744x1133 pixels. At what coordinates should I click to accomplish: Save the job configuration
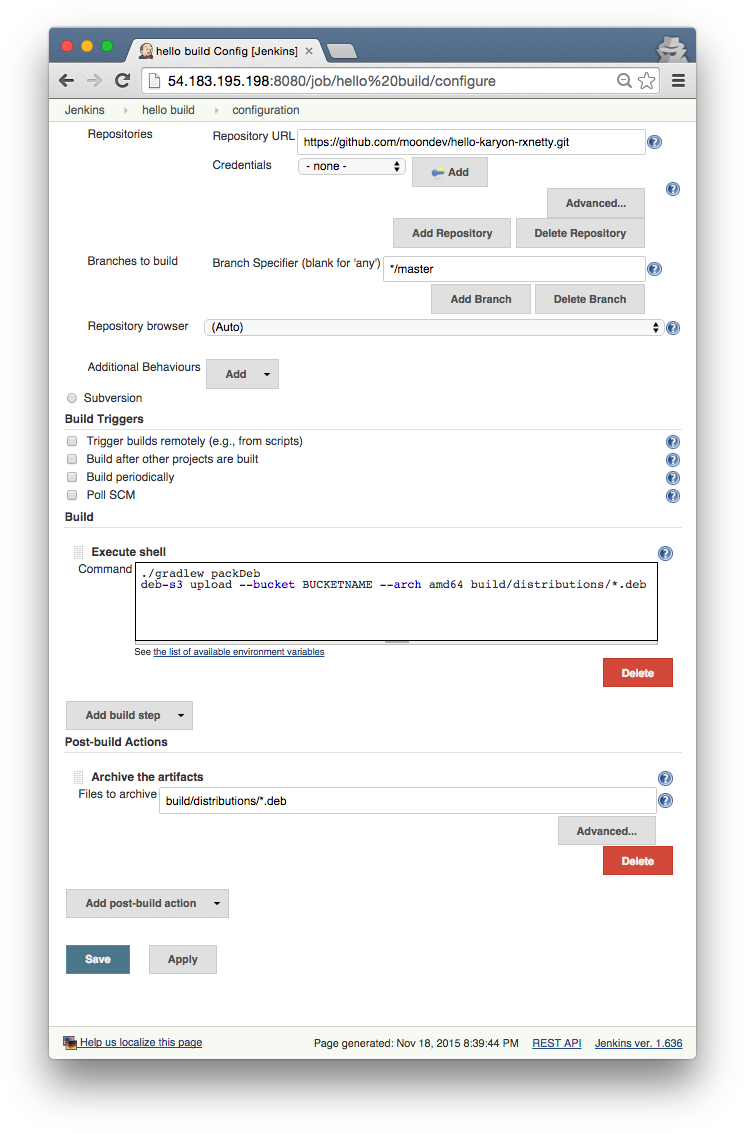point(98,959)
